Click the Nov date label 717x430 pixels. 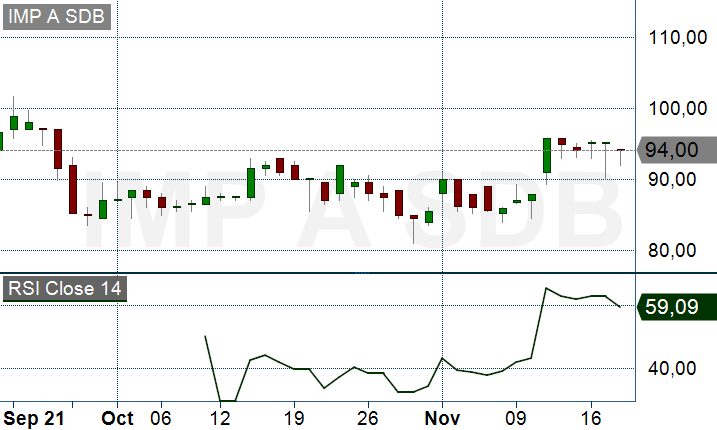click(442, 418)
